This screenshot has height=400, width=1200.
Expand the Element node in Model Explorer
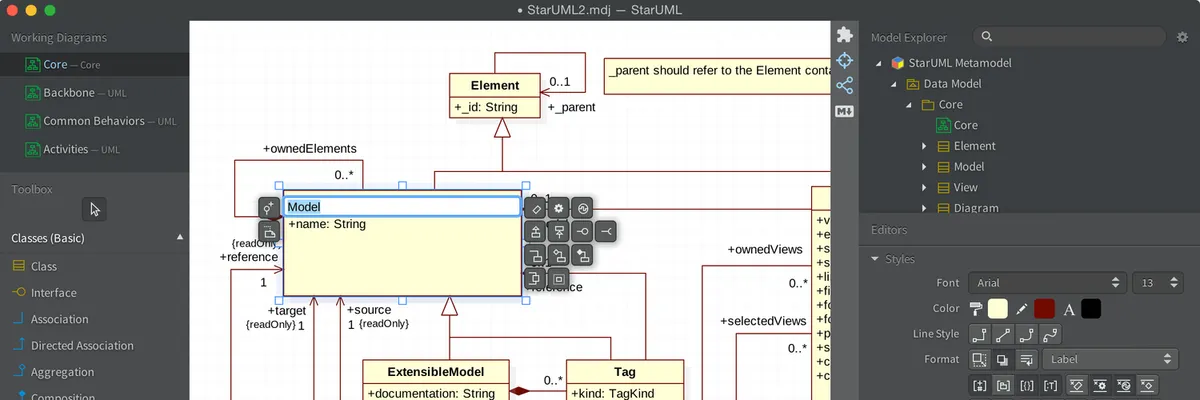pyautogui.click(x=925, y=146)
